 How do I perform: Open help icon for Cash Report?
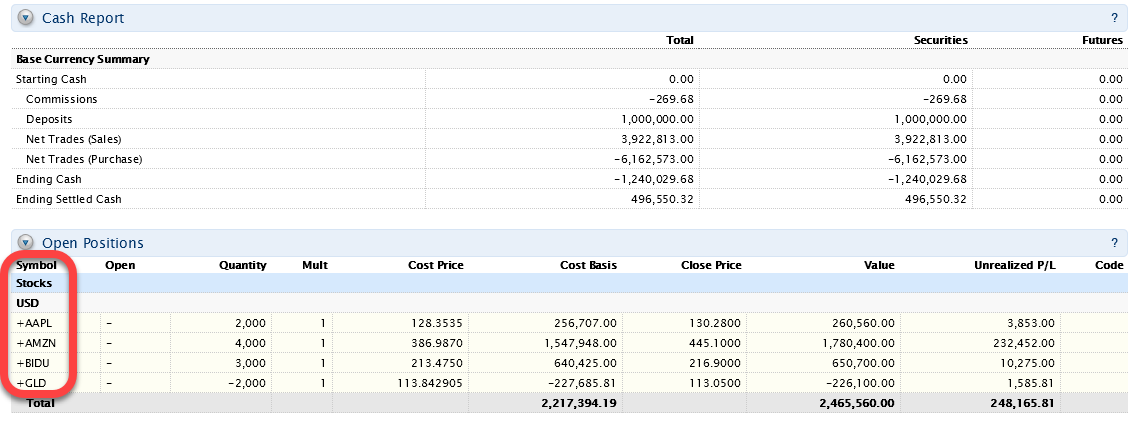[1114, 18]
